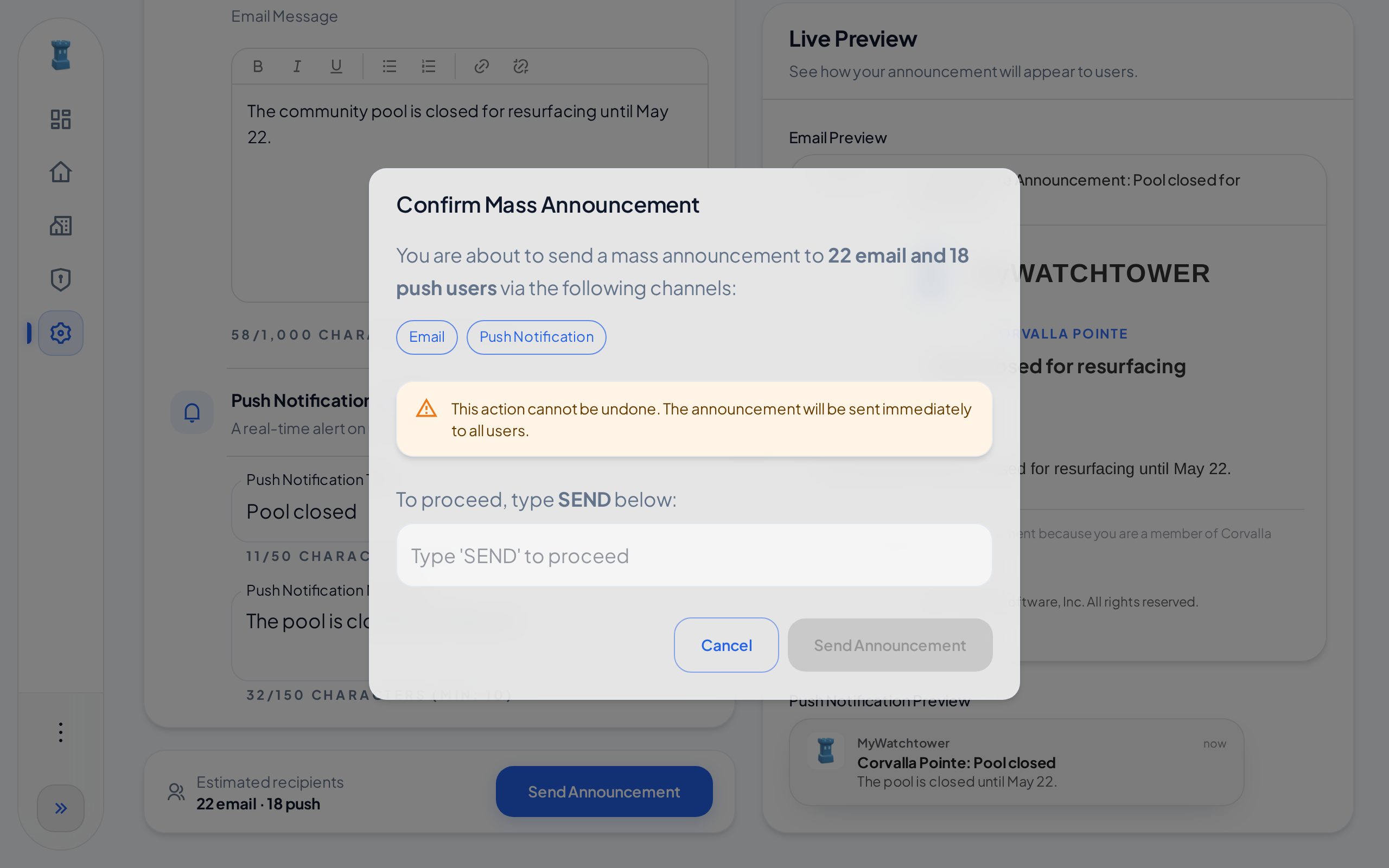This screenshot has width=1389, height=868.
Task: Click the dialog's greyed-out Send Announcement button
Action: click(890, 645)
